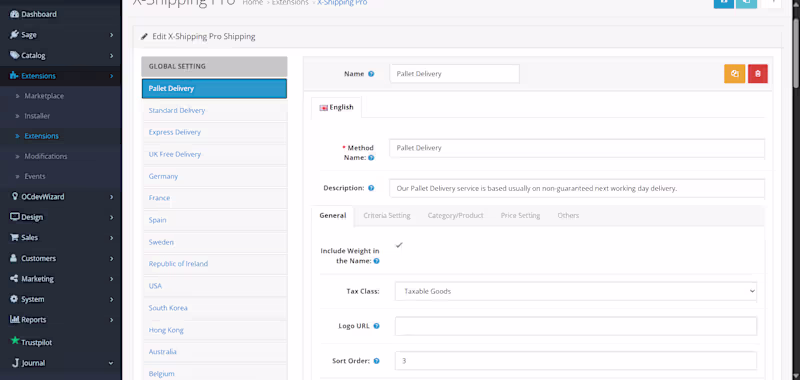The image size is (800, 380).
Task: Click the Name input field
Action: (454, 73)
